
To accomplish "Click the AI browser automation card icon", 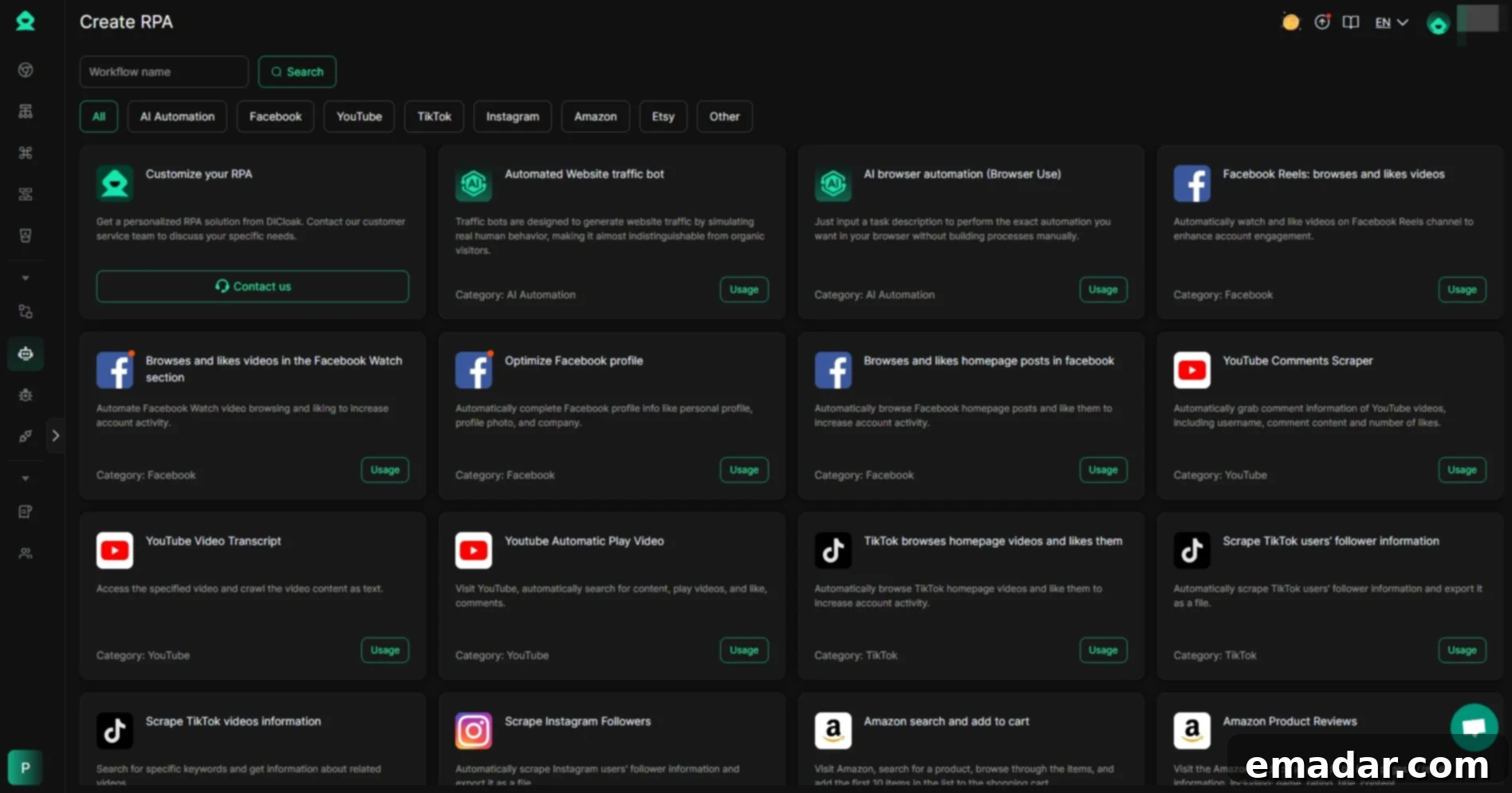I will coord(833,183).
